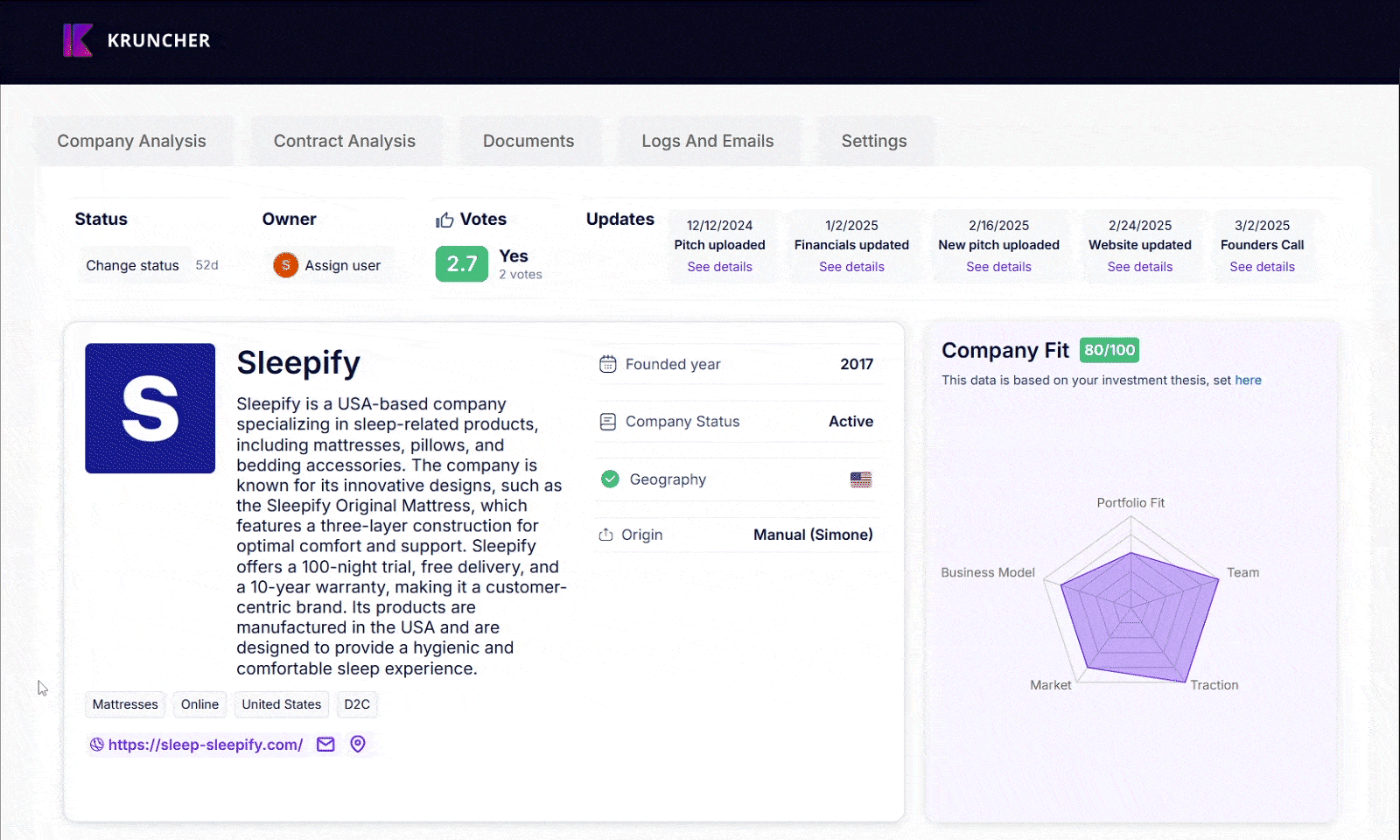Click the KRUNCHER brand name text
Screen dimensions: 1400x840
pos(158,40)
